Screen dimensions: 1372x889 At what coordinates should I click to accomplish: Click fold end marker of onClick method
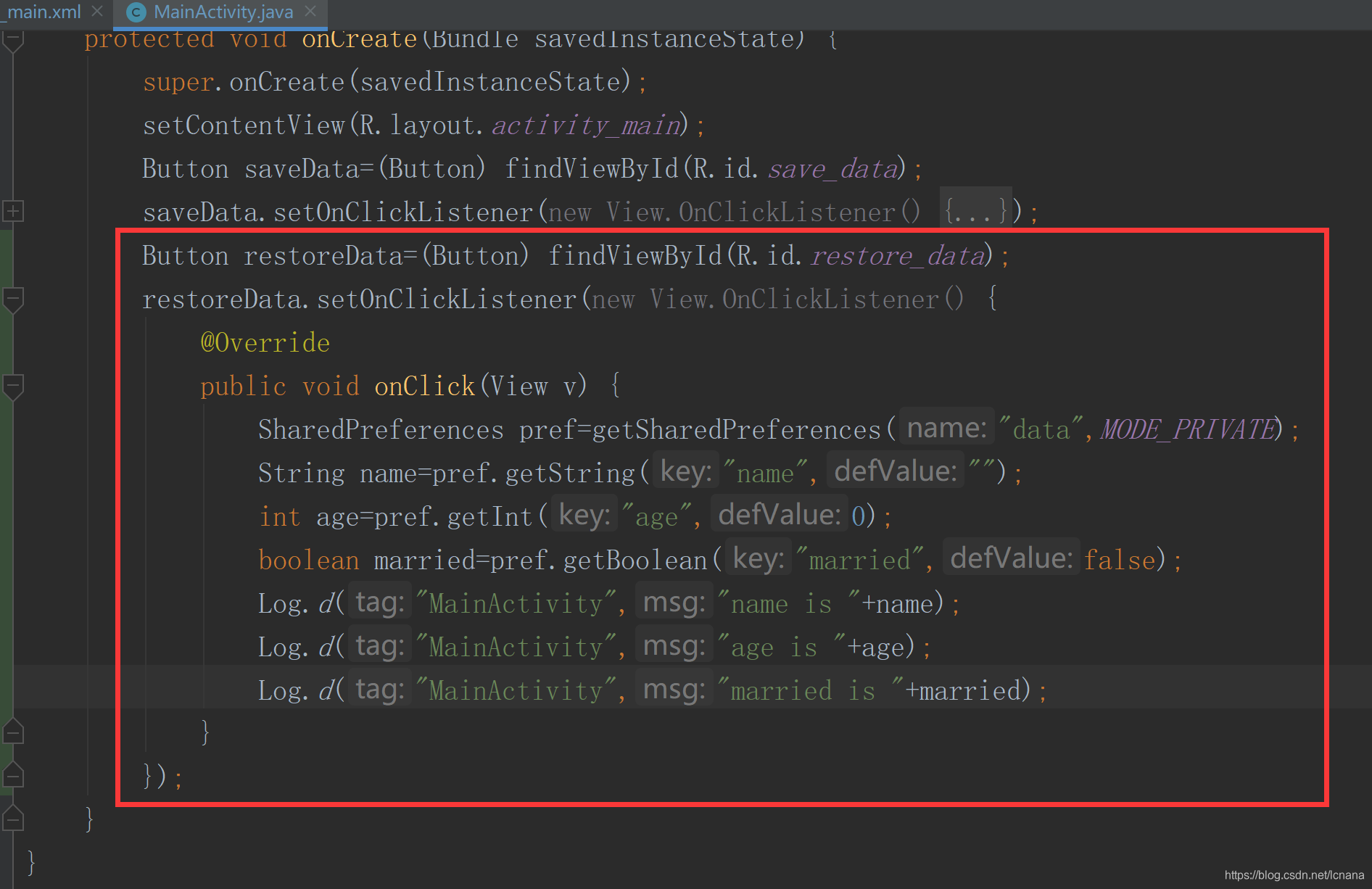click(x=13, y=732)
